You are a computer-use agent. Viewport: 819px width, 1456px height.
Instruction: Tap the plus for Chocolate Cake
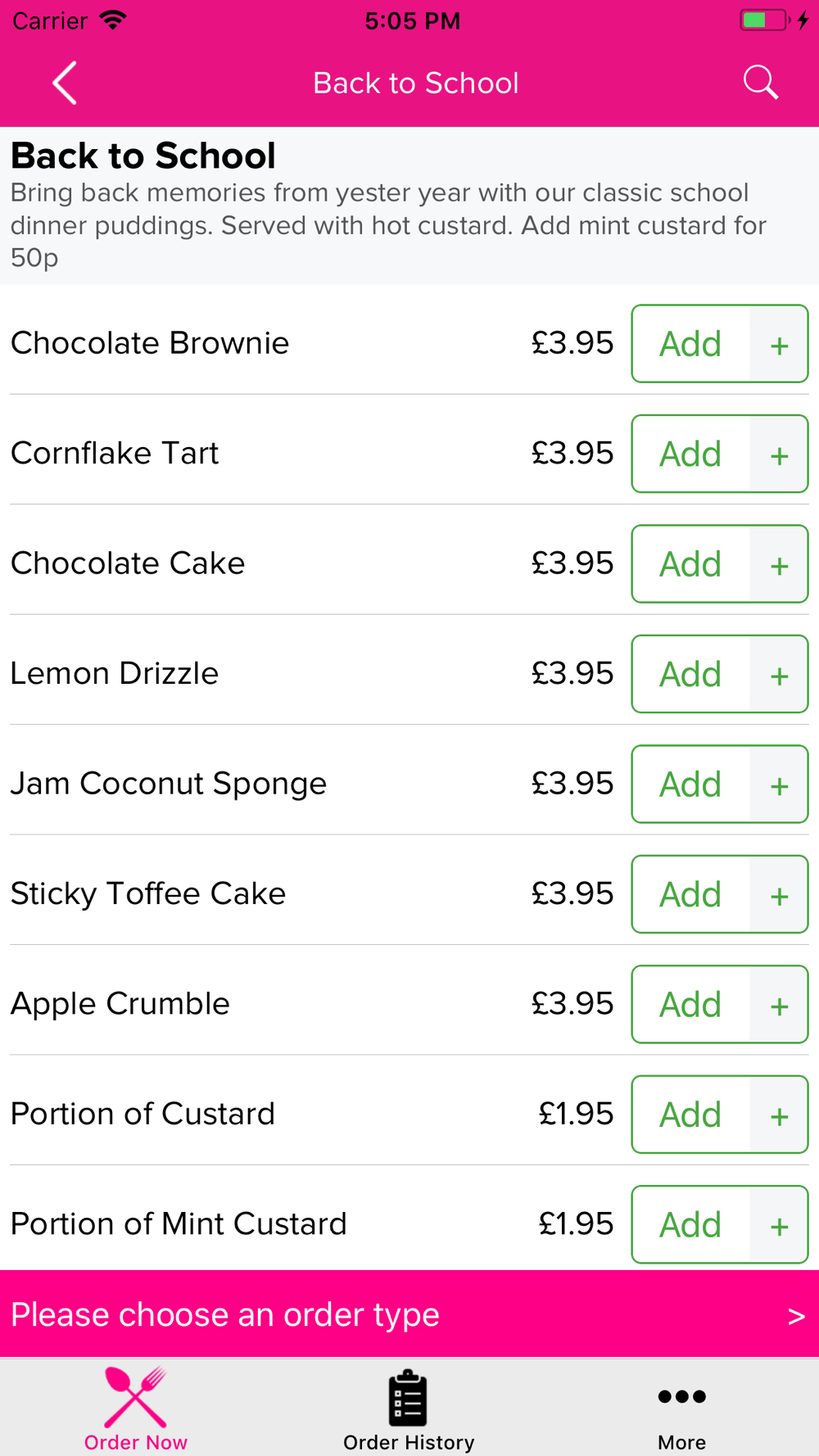coord(779,564)
